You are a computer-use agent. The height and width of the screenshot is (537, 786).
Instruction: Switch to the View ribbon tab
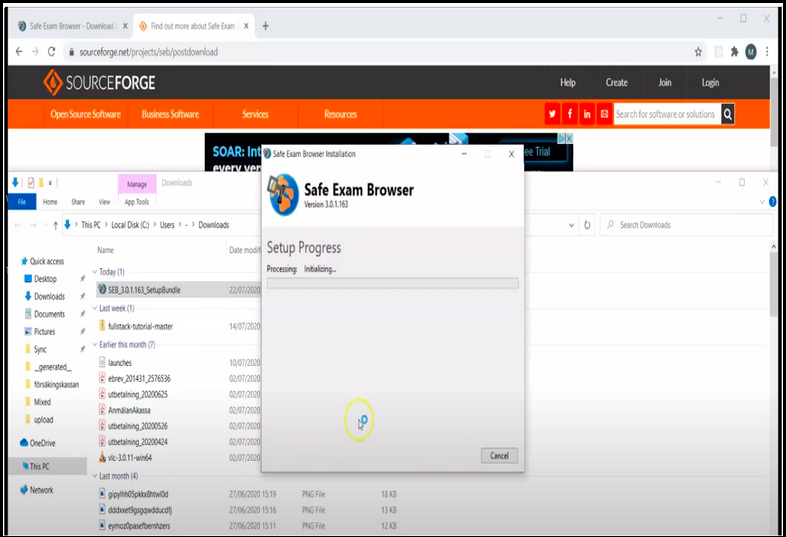[105, 202]
